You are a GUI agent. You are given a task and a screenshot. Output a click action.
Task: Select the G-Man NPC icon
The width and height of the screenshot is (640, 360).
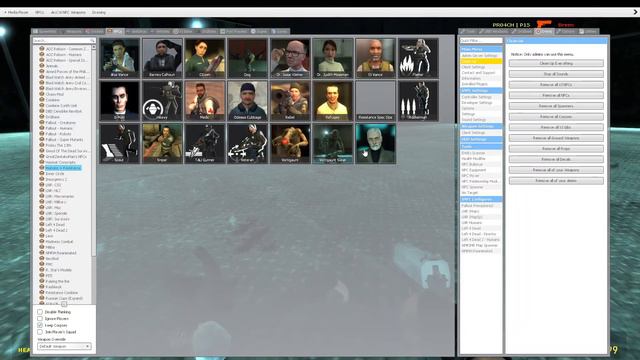click(x=120, y=101)
